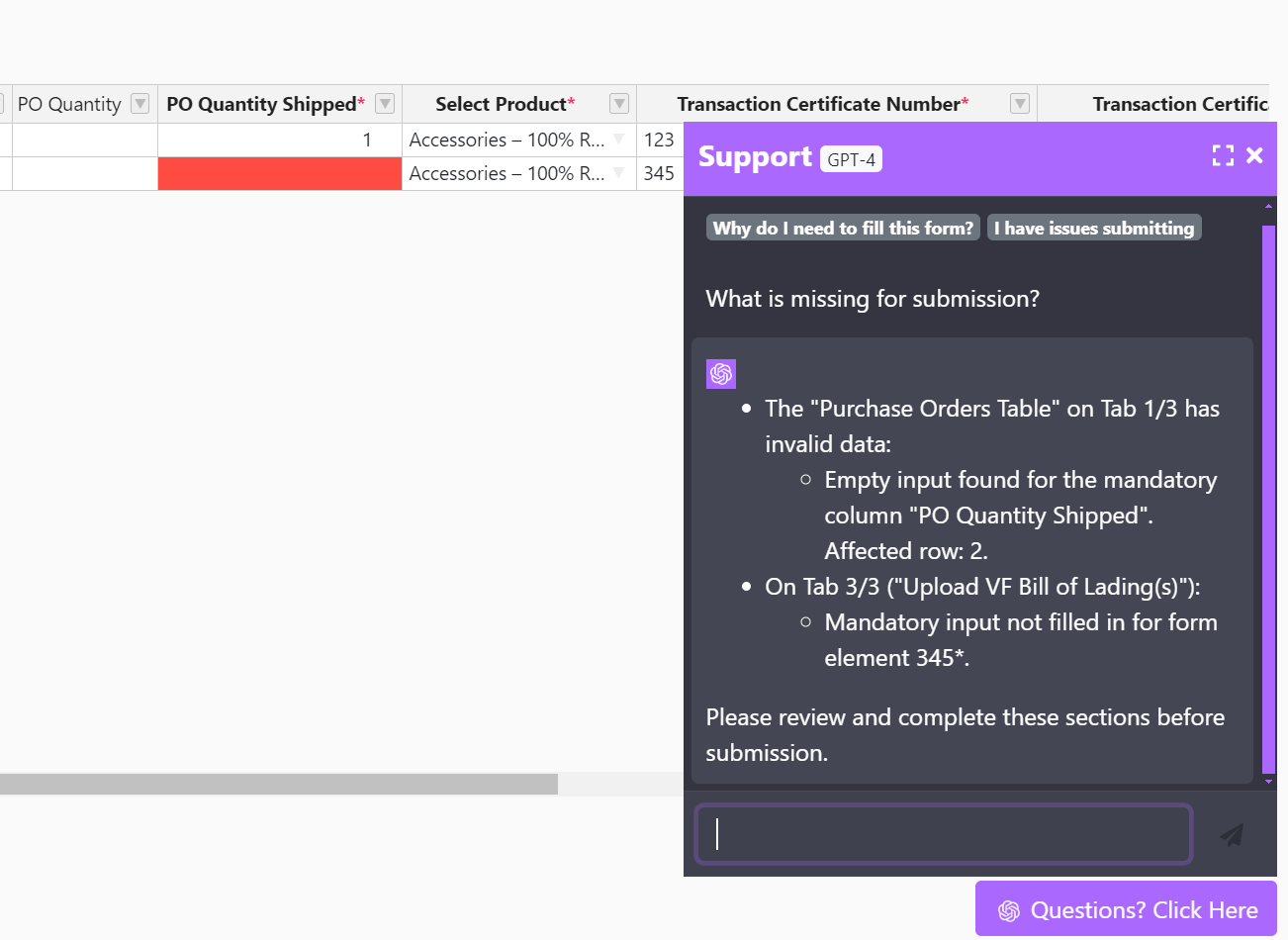Click the "Questions? Click Here" button

1125,908
